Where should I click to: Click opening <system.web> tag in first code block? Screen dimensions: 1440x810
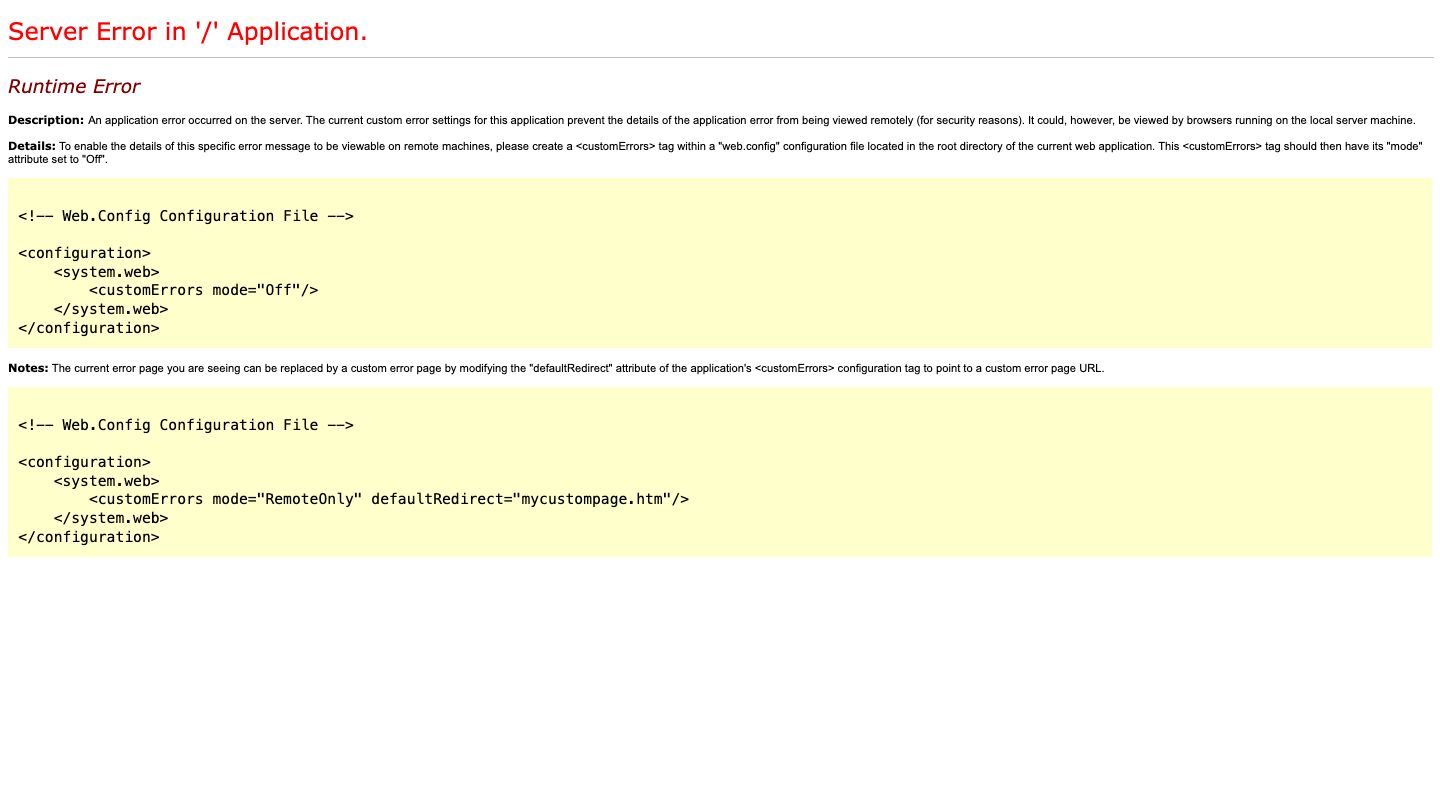(106, 272)
